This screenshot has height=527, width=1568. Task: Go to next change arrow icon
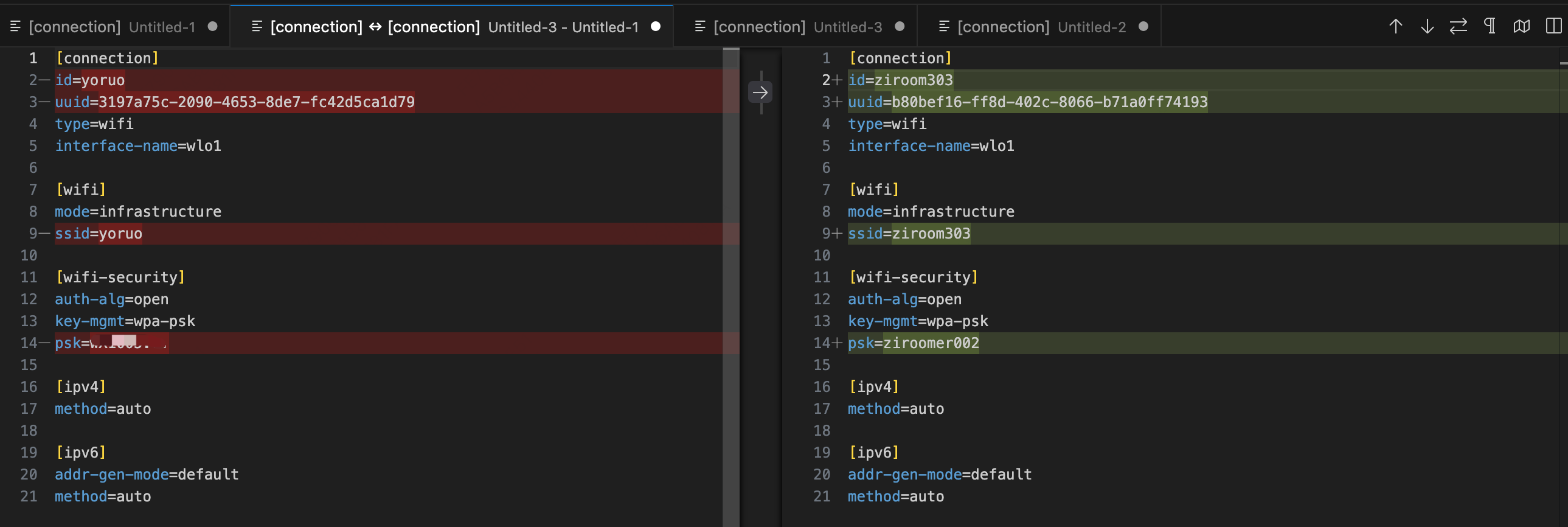point(1428,26)
